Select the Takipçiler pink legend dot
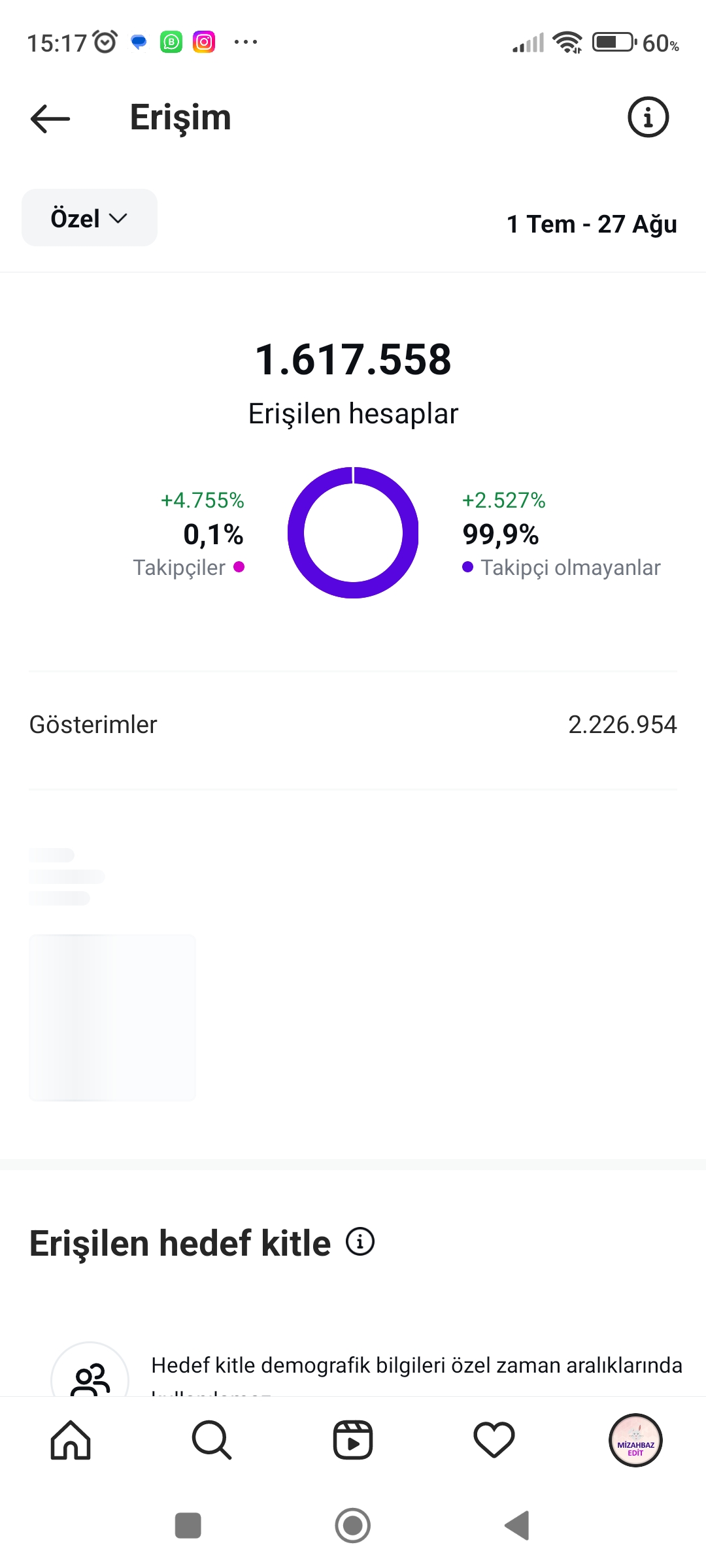 tap(239, 567)
